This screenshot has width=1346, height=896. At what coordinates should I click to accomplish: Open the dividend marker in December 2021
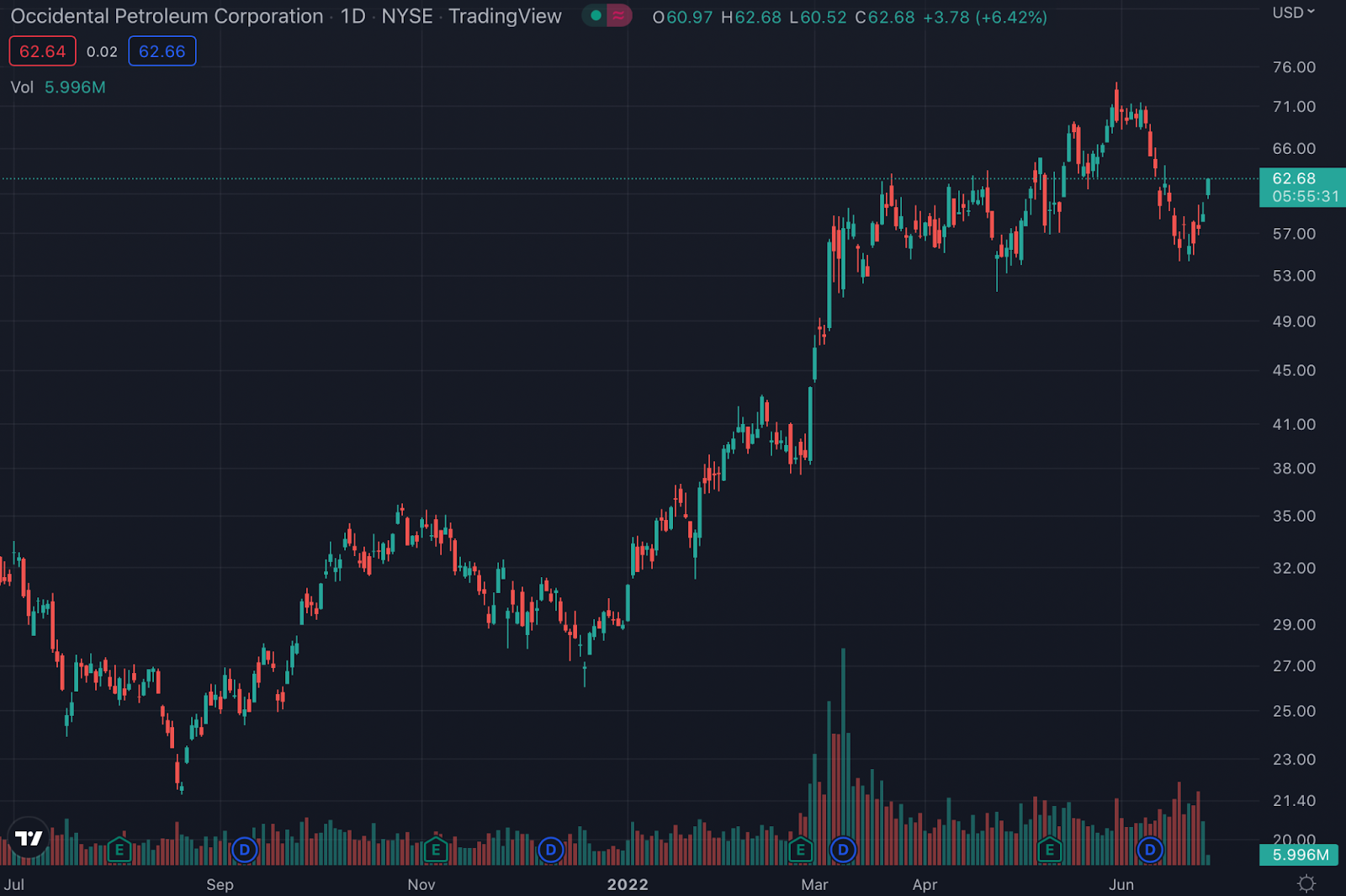(550, 850)
